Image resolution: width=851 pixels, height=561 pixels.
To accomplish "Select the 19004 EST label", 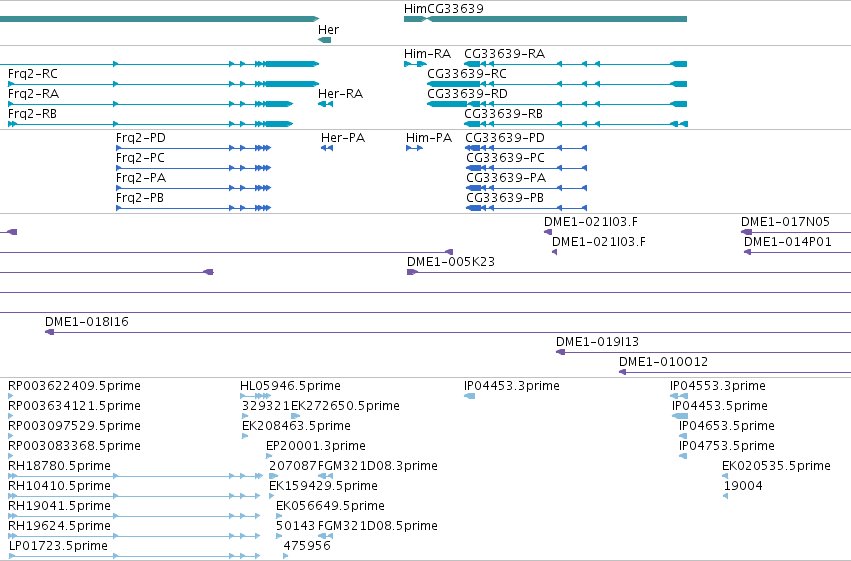I will [x=743, y=487].
